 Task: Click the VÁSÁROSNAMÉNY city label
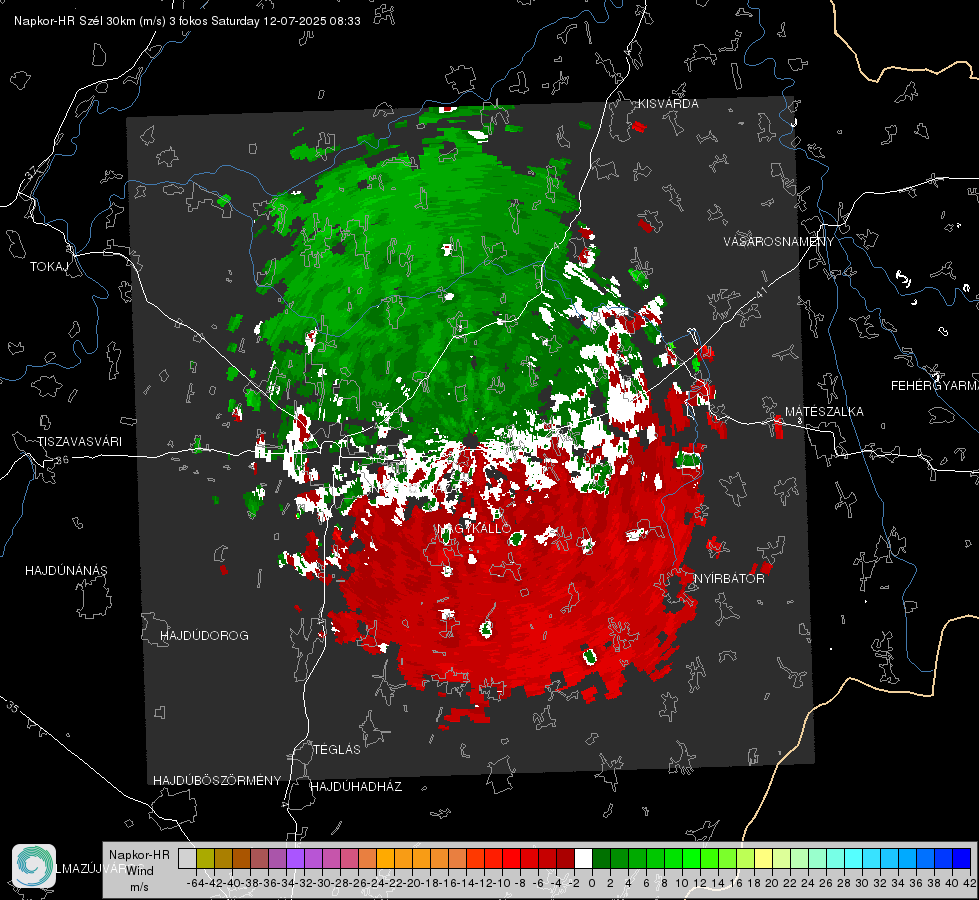[x=779, y=241]
